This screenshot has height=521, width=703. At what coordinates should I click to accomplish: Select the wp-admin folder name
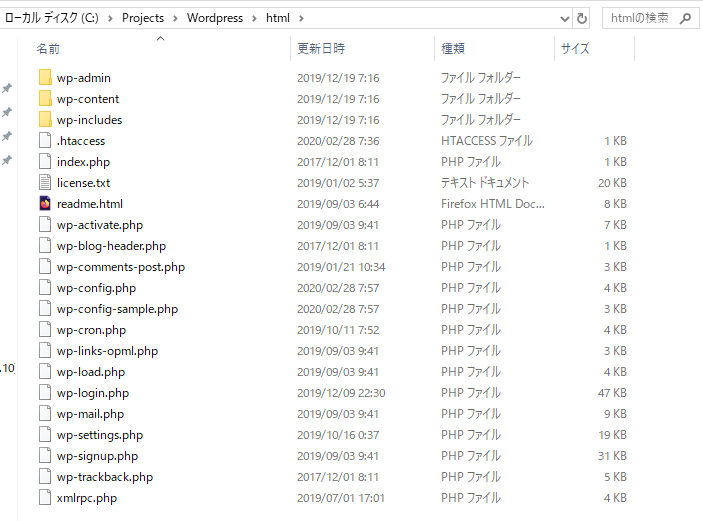coord(84,78)
